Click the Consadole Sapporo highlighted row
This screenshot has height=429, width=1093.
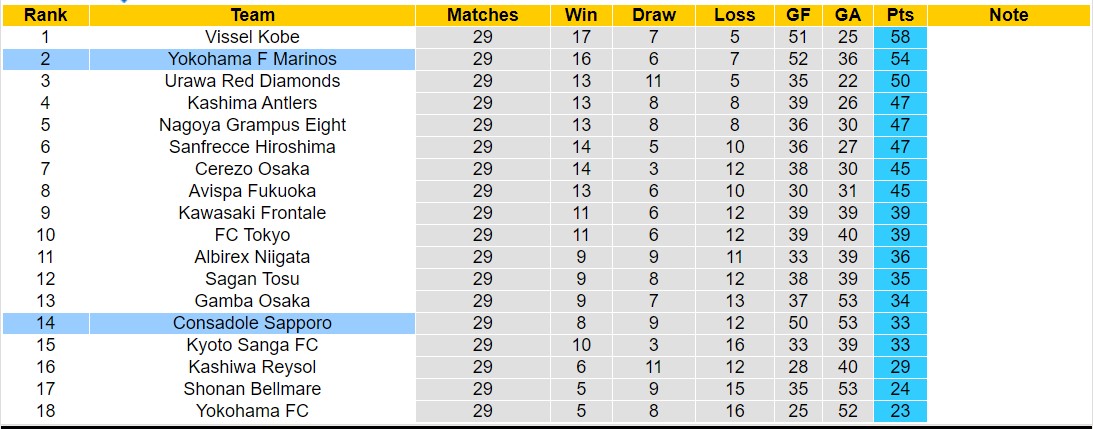tap(252, 323)
